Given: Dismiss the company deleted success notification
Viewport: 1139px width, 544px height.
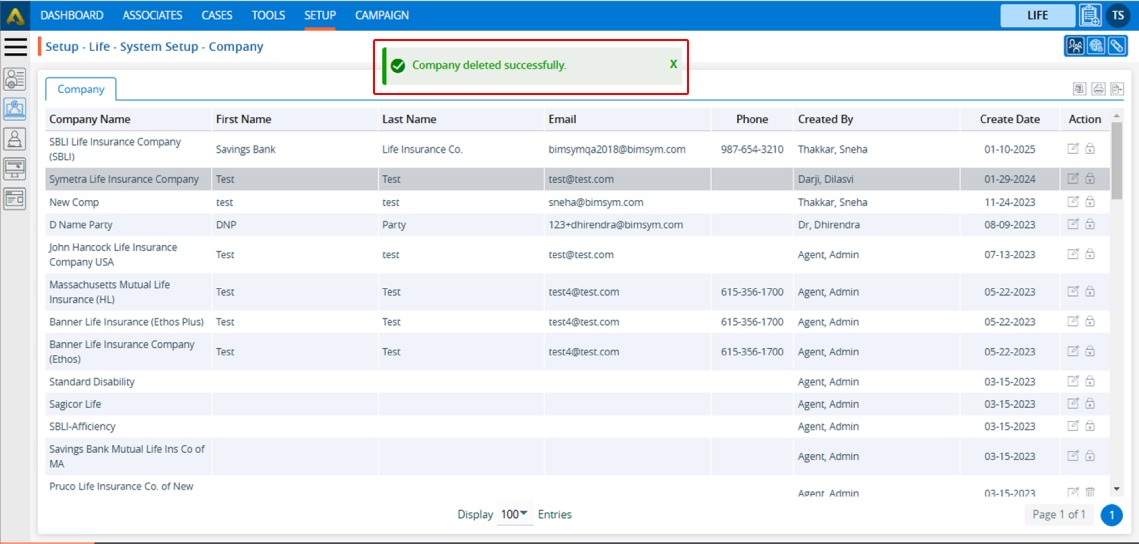Looking at the screenshot, I should point(673,64).
